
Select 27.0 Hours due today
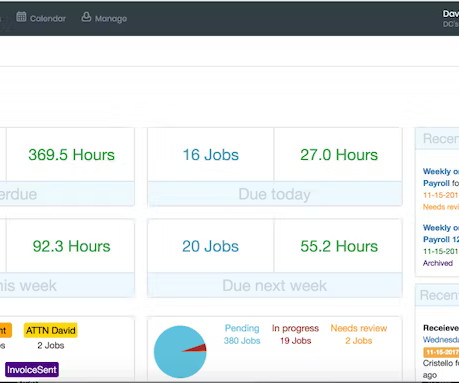(339, 155)
